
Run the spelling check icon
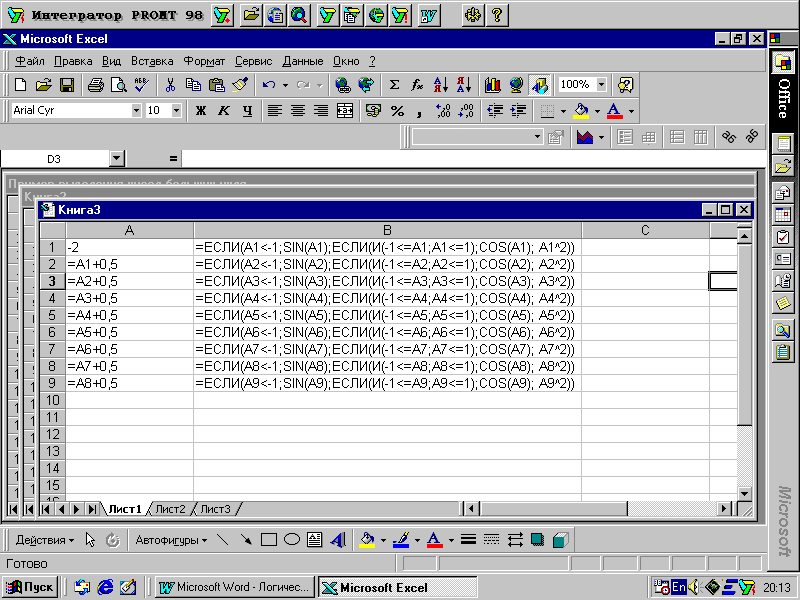click(141, 85)
